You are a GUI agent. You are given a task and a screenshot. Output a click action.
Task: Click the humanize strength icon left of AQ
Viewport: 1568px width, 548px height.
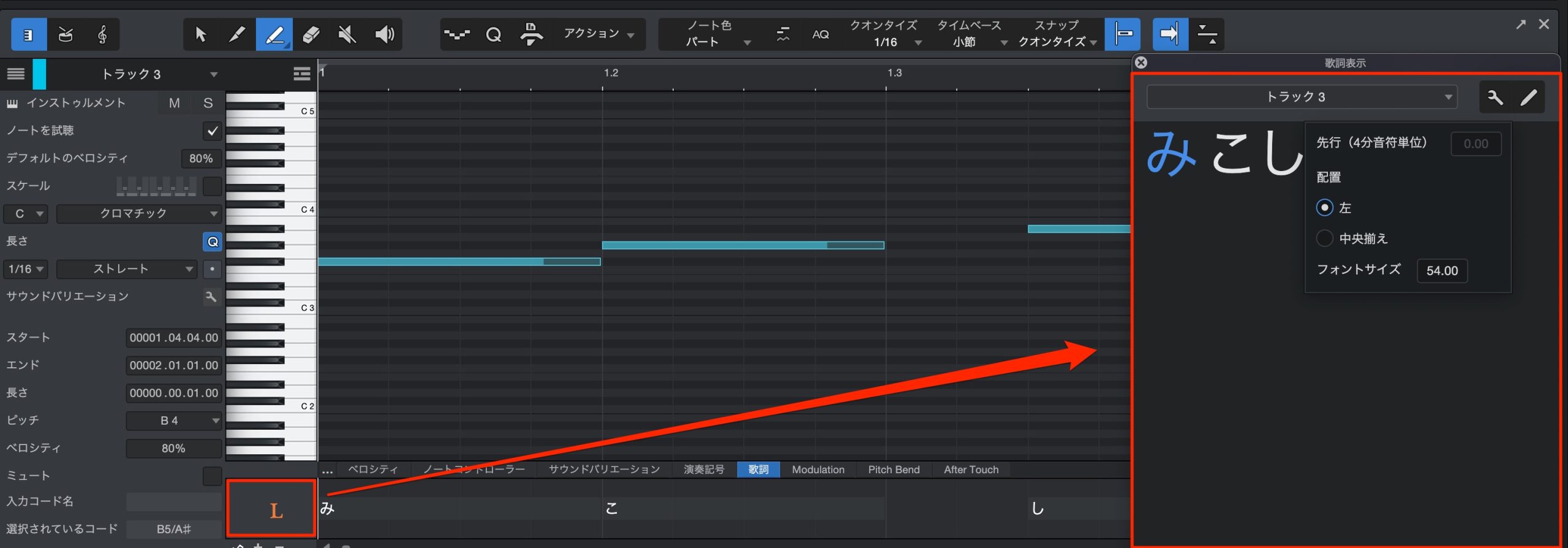(x=783, y=34)
